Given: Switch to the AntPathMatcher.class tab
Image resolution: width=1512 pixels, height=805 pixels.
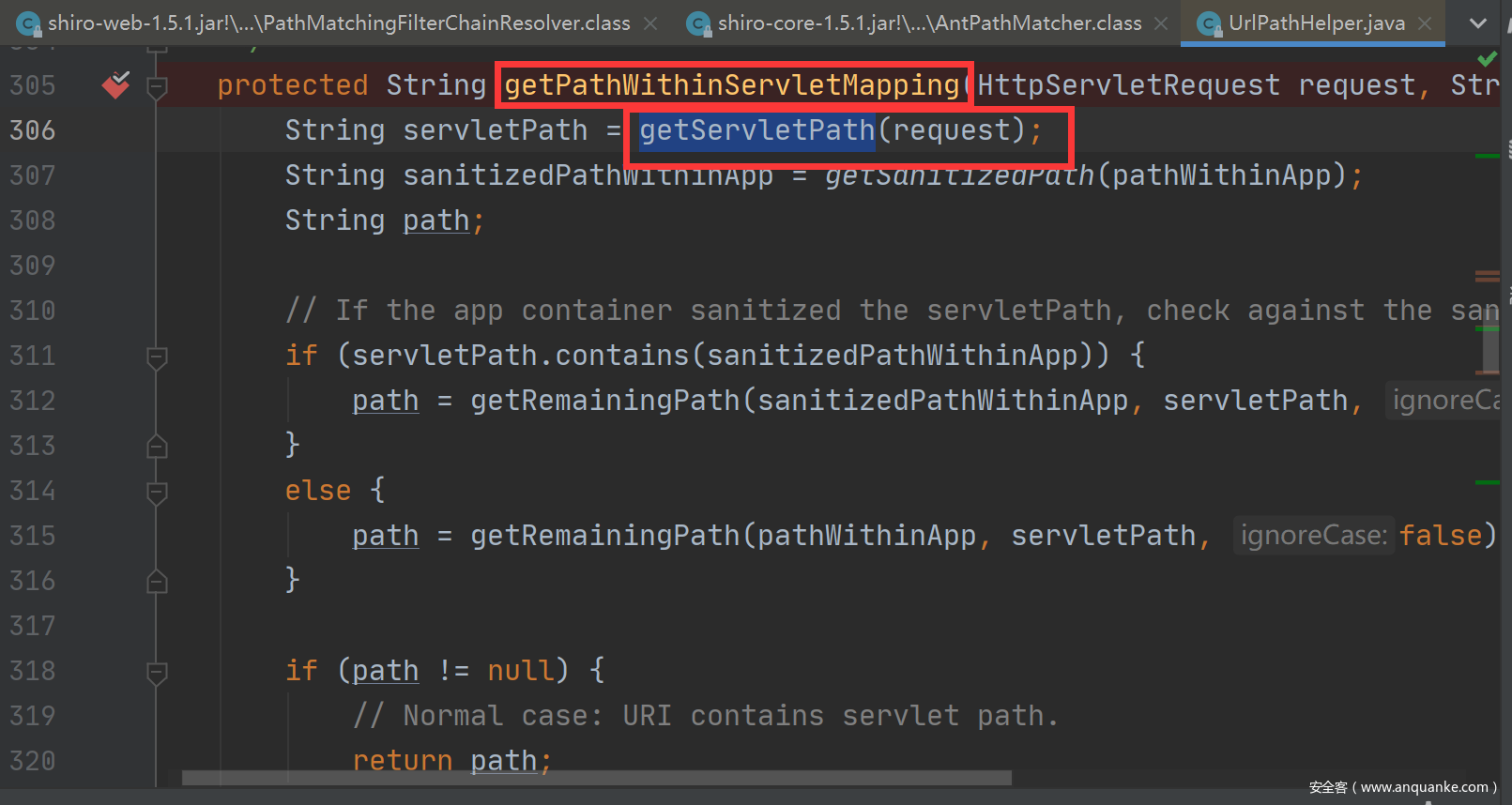Looking at the screenshot, I should tap(929, 23).
